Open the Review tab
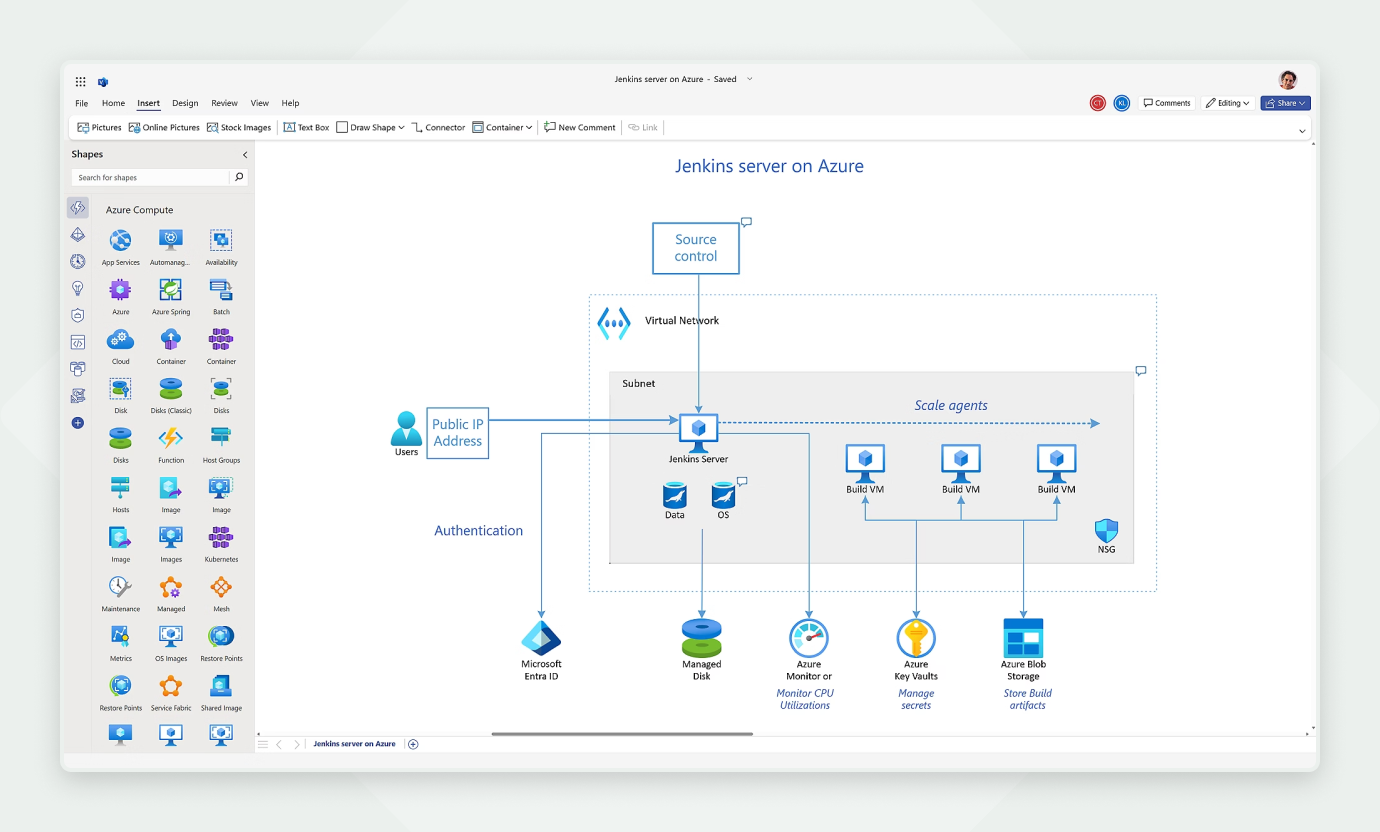 point(224,103)
